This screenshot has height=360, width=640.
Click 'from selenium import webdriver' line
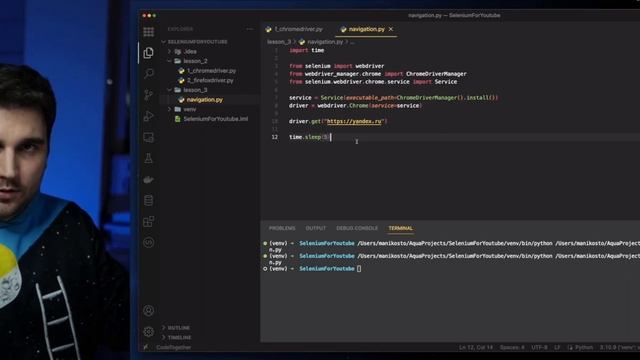pyautogui.click(x=336, y=66)
